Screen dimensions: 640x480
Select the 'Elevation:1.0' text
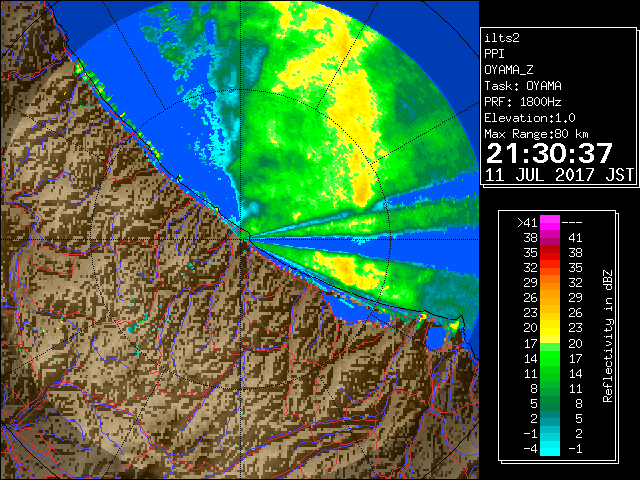coord(530,118)
